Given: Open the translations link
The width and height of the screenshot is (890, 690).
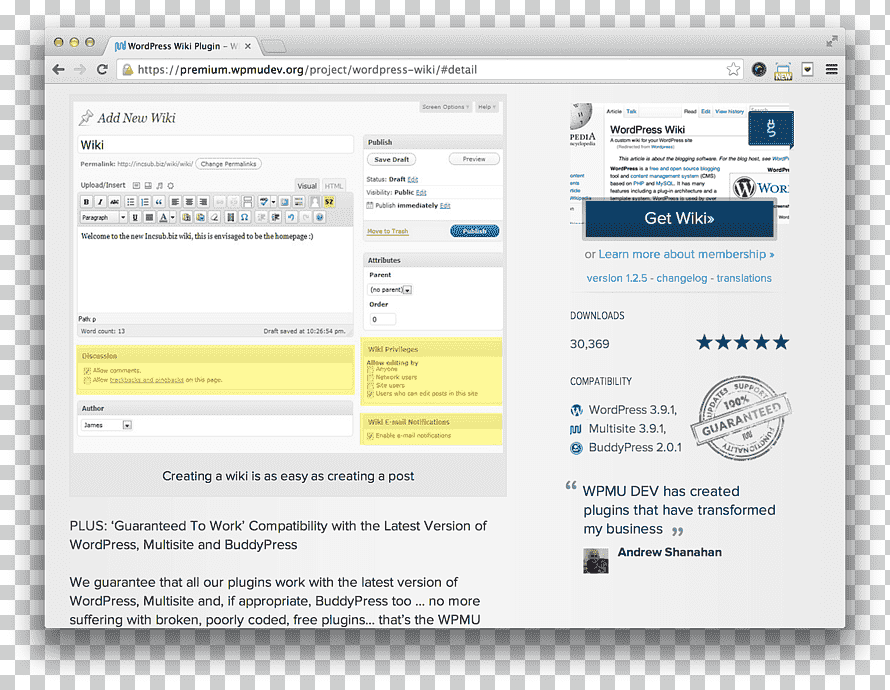Looking at the screenshot, I should [744, 278].
